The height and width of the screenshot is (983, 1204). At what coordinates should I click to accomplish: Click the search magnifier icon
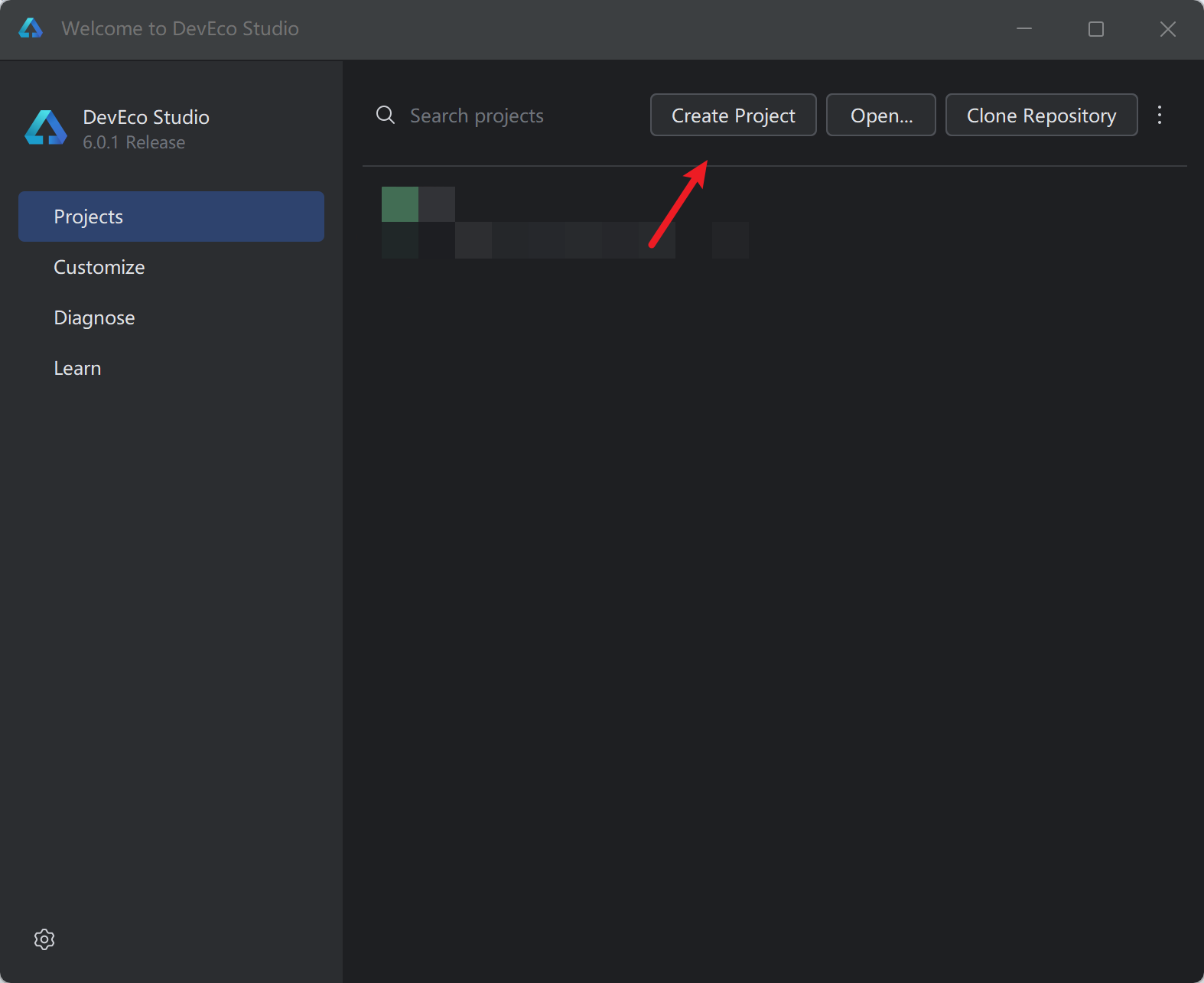386,115
